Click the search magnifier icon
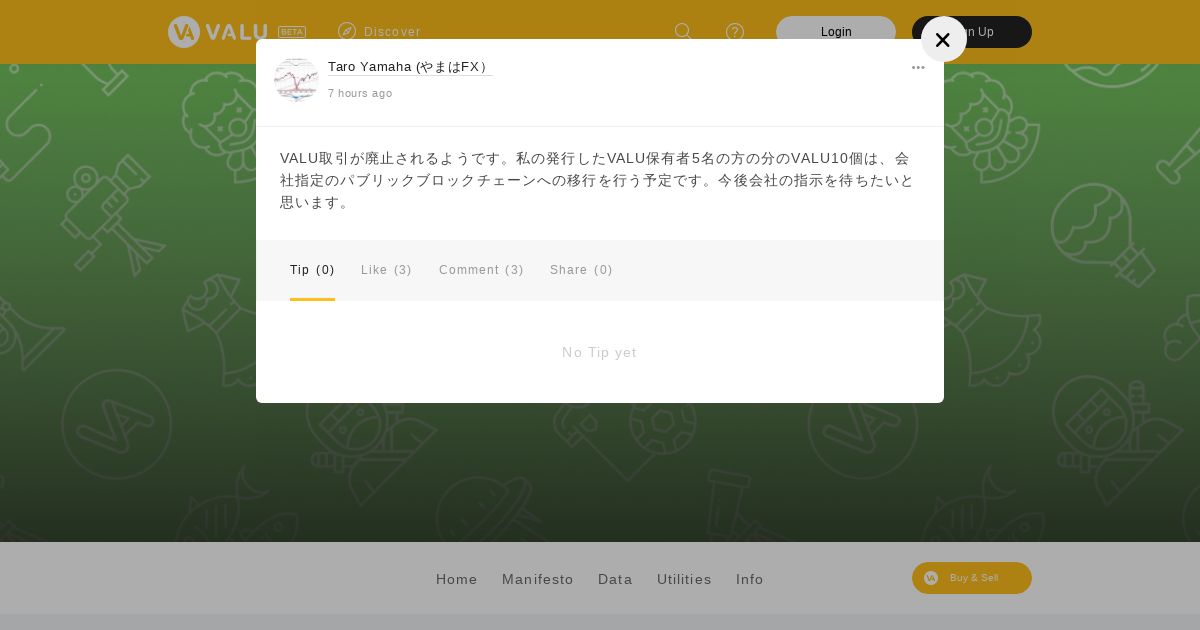The width and height of the screenshot is (1200, 630). coord(683,32)
